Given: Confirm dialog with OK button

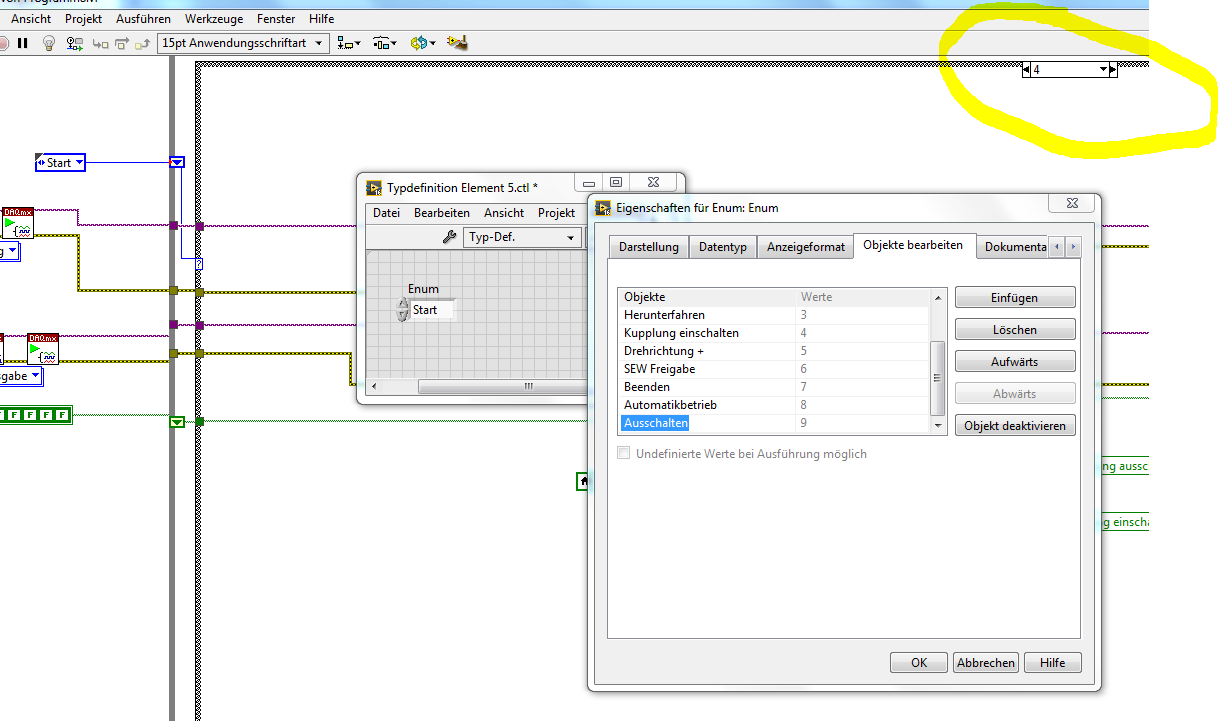Looking at the screenshot, I should tap(919, 662).
